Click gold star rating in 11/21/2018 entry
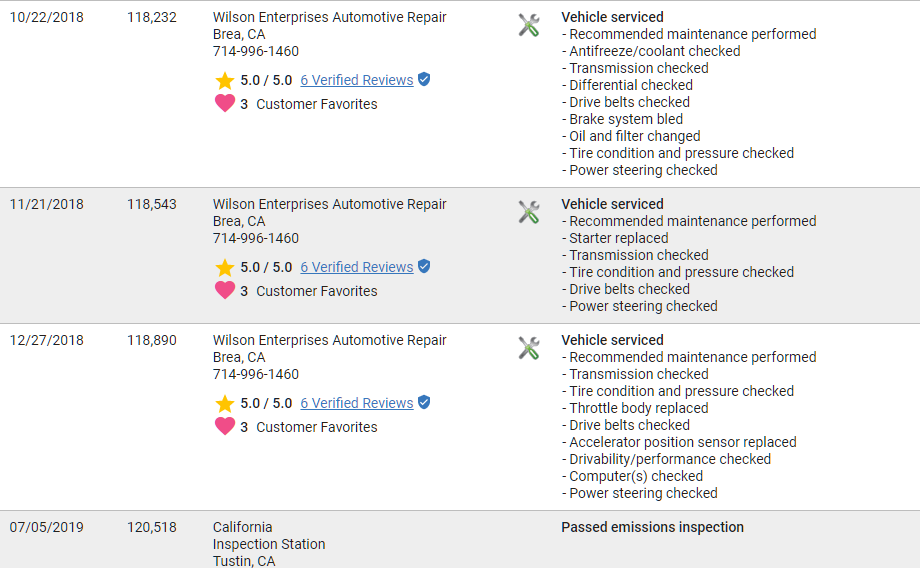Image resolution: width=920 pixels, height=568 pixels. 225,267
